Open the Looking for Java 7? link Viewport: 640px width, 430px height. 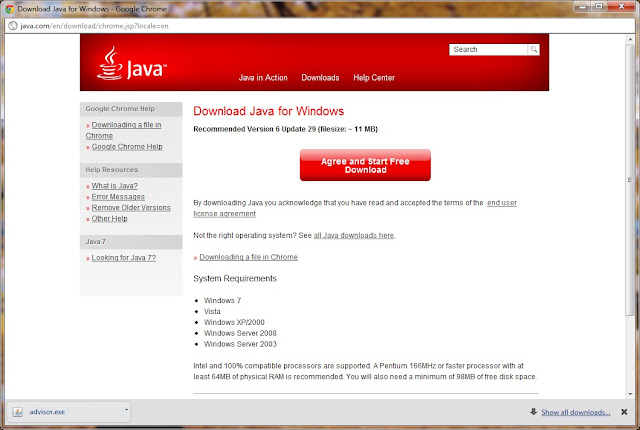tap(124, 258)
